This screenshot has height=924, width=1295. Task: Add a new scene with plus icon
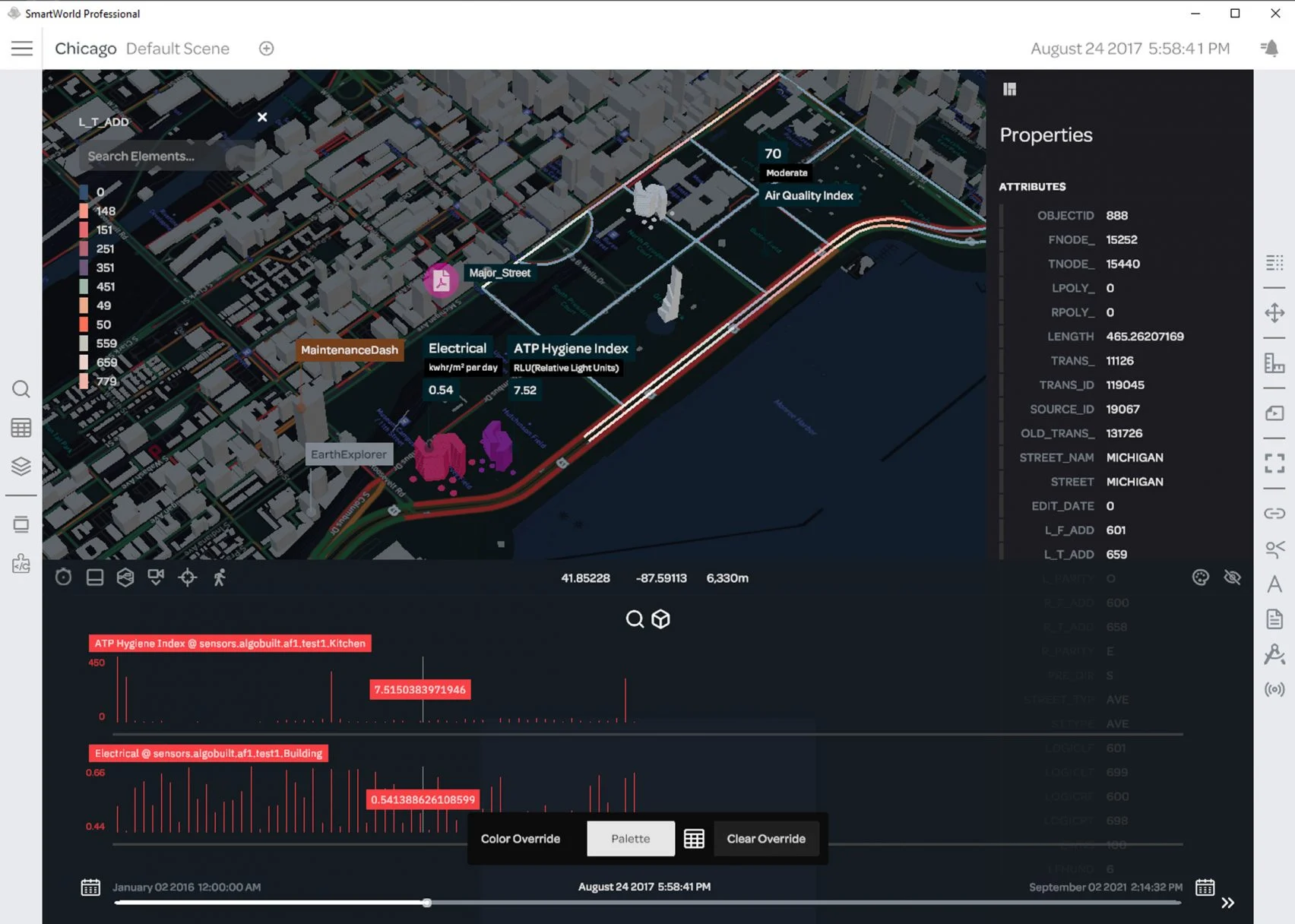(x=266, y=49)
